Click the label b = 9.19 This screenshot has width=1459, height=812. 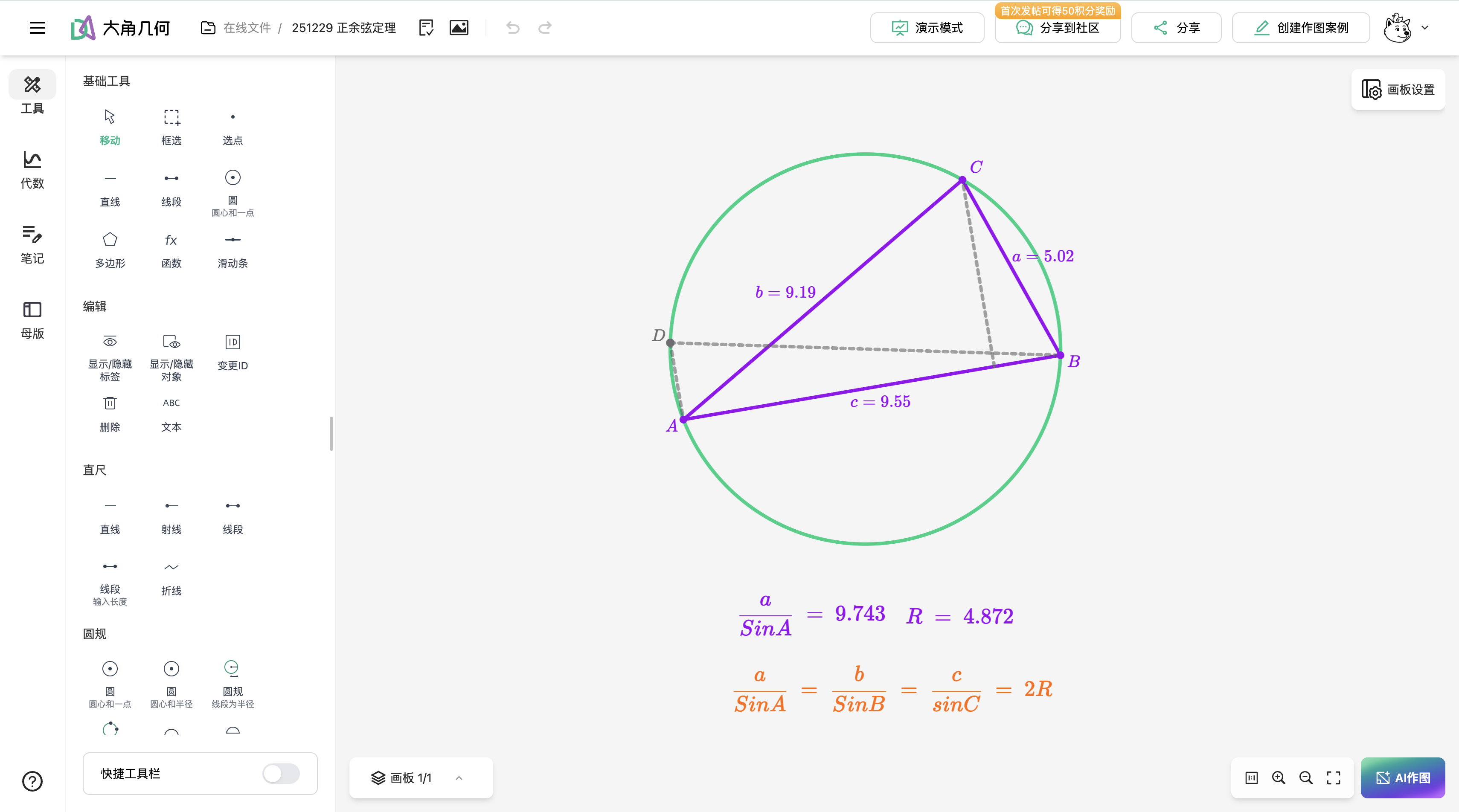[x=785, y=292]
